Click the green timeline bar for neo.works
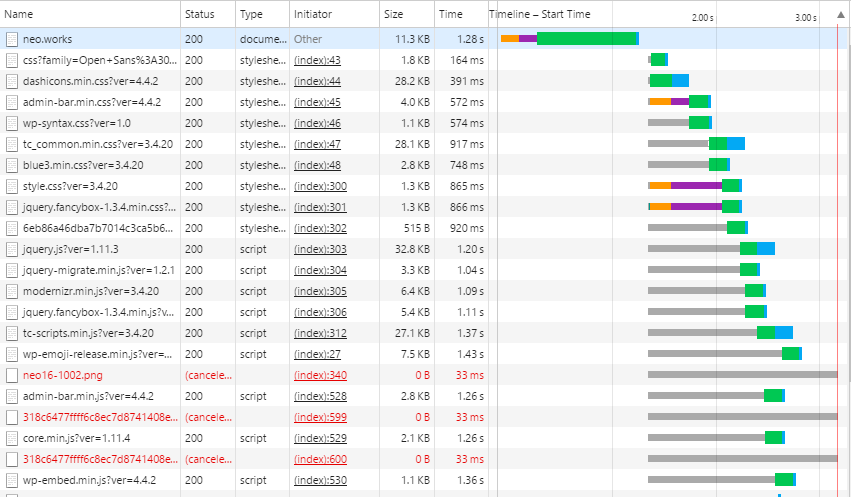Viewport: 851px width, 497px height. pyautogui.click(x=585, y=39)
